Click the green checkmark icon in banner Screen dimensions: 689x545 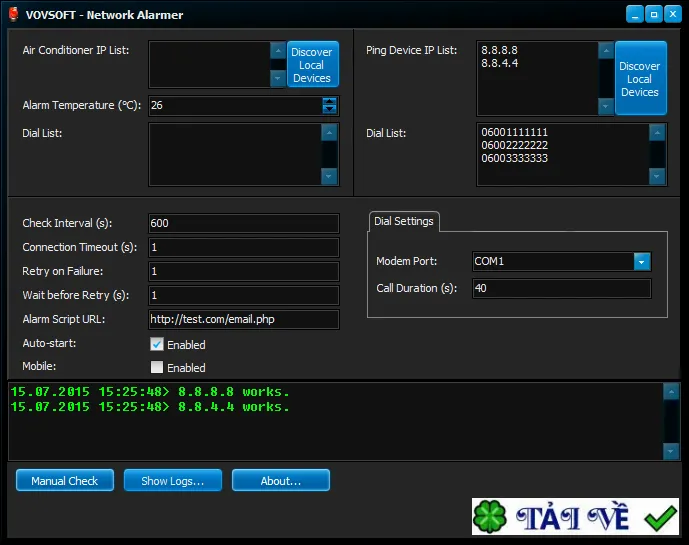pyautogui.click(x=660, y=518)
